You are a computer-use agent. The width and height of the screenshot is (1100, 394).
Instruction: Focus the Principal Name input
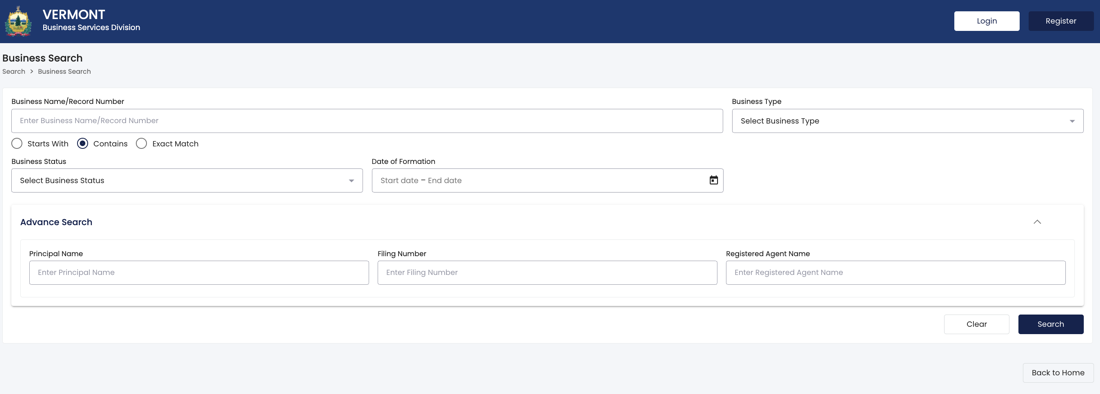click(199, 273)
